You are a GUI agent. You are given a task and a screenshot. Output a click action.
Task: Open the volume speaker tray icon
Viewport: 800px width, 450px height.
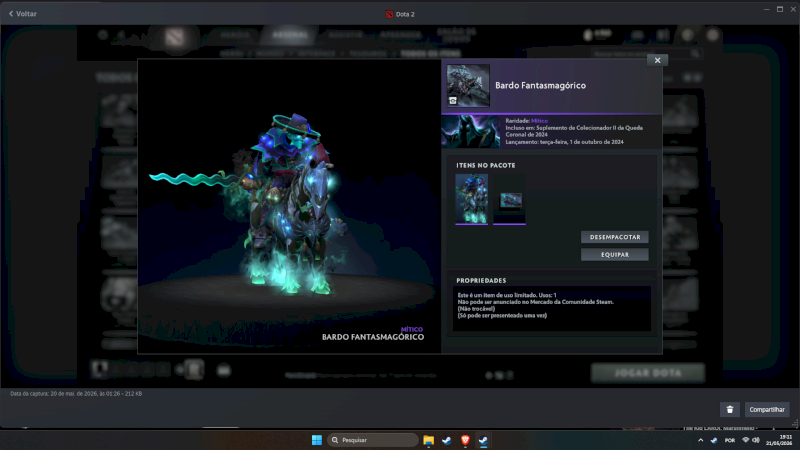pyautogui.click(x=756, y=440)
